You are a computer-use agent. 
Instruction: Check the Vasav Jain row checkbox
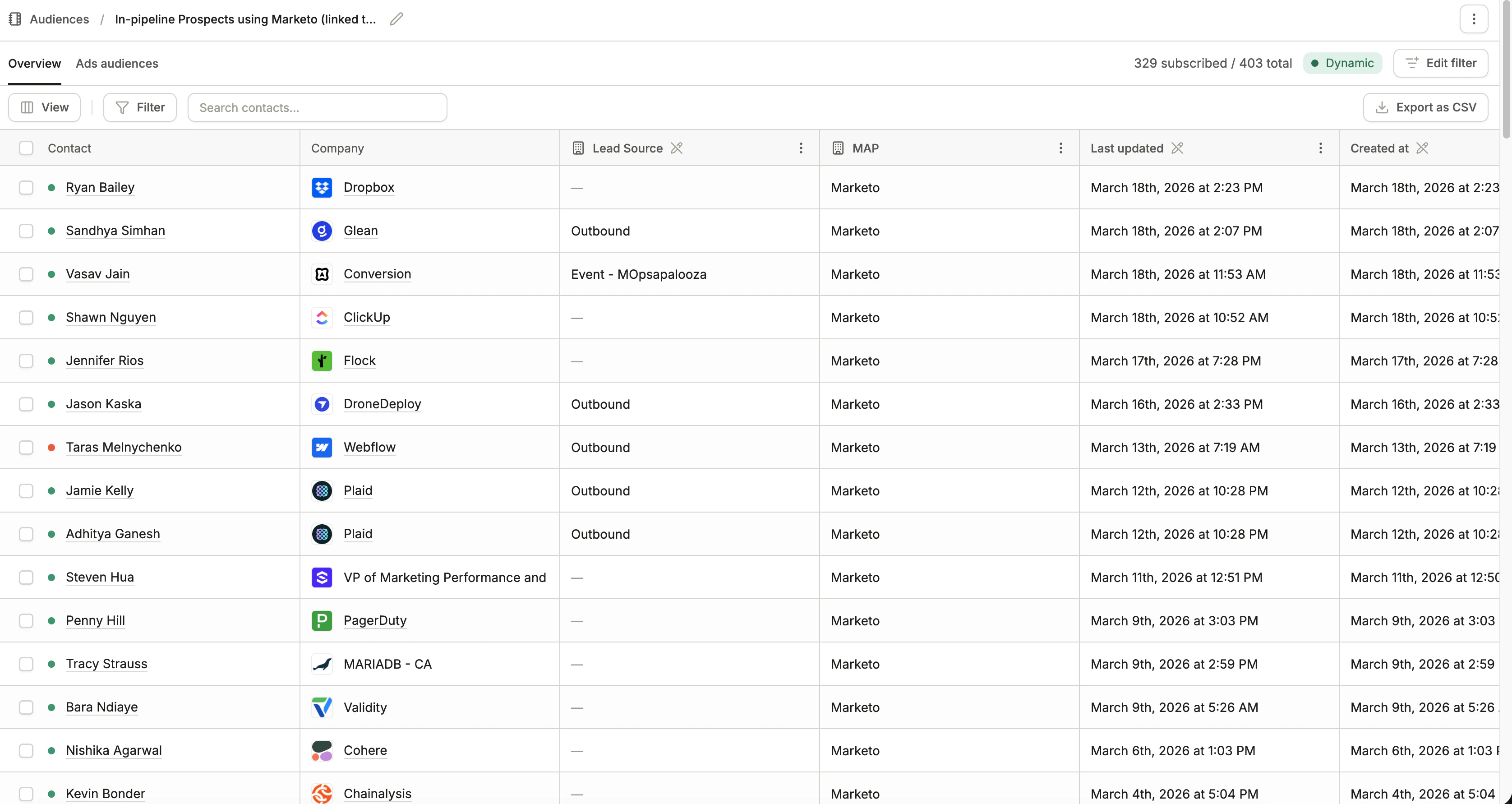pyautogui.click(x=27, y=274)
